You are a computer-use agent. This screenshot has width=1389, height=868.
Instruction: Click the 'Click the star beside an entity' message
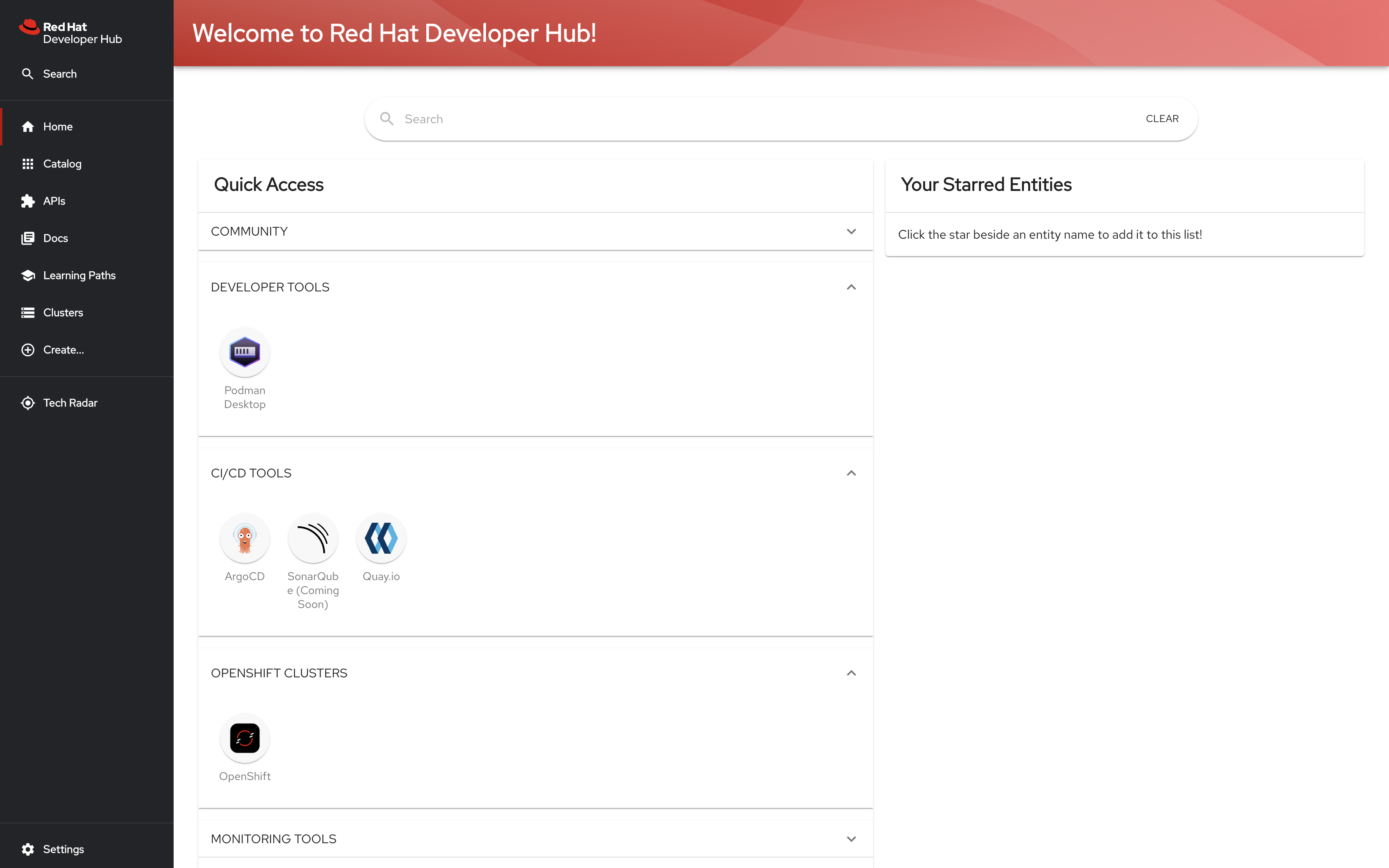point(1050,234)
